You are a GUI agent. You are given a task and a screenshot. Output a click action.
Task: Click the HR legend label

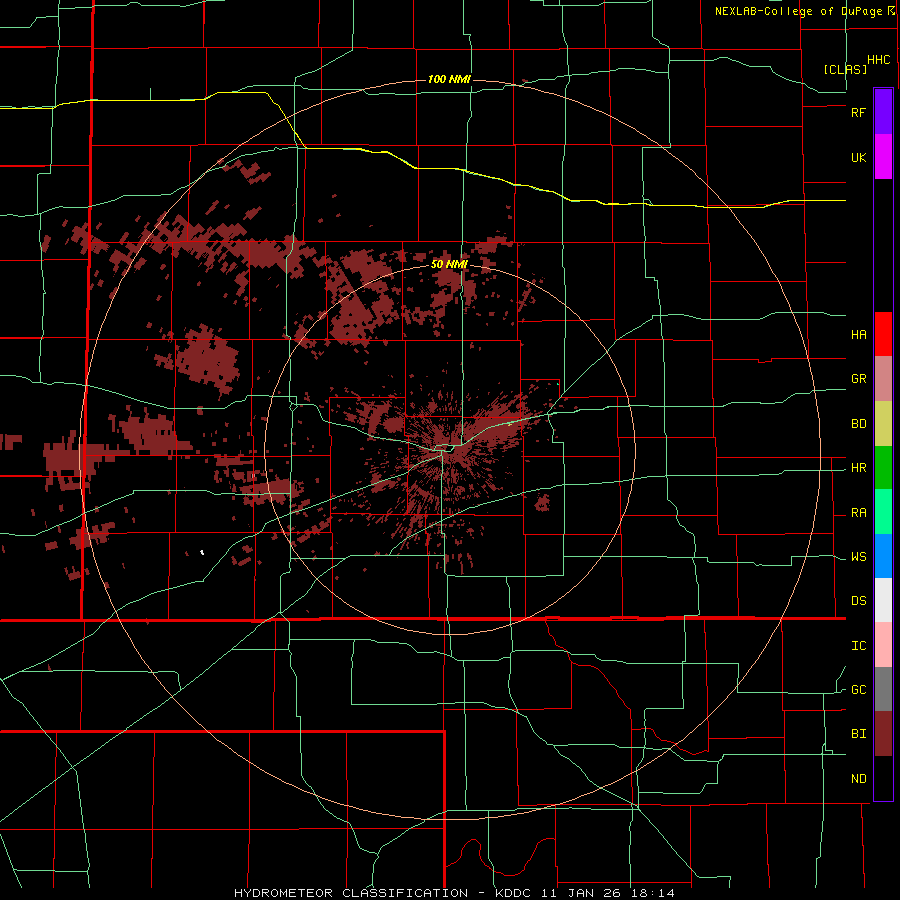[858, 468]
